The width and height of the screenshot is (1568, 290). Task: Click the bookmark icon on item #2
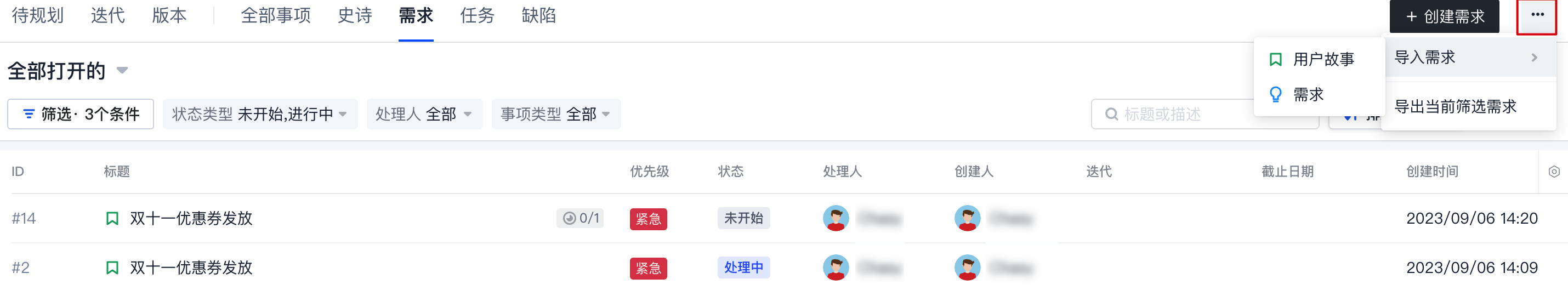click(x=112, y=268)
